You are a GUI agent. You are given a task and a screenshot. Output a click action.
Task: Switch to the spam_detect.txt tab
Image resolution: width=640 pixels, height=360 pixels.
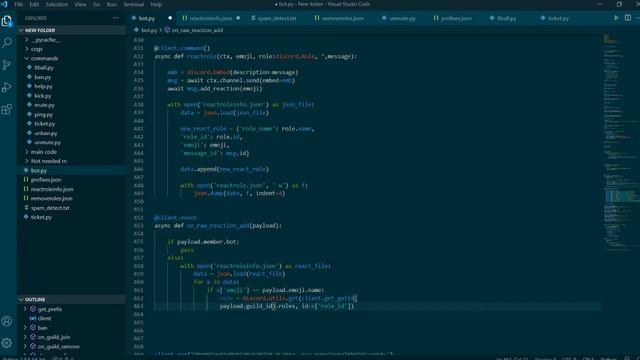[276, 18]
